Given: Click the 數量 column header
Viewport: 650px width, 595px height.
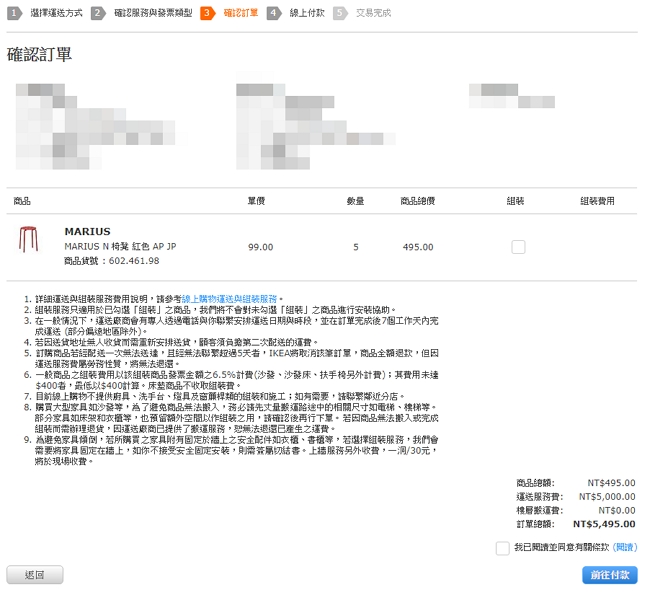Looking at the screenshot, I should pos(355,201).
